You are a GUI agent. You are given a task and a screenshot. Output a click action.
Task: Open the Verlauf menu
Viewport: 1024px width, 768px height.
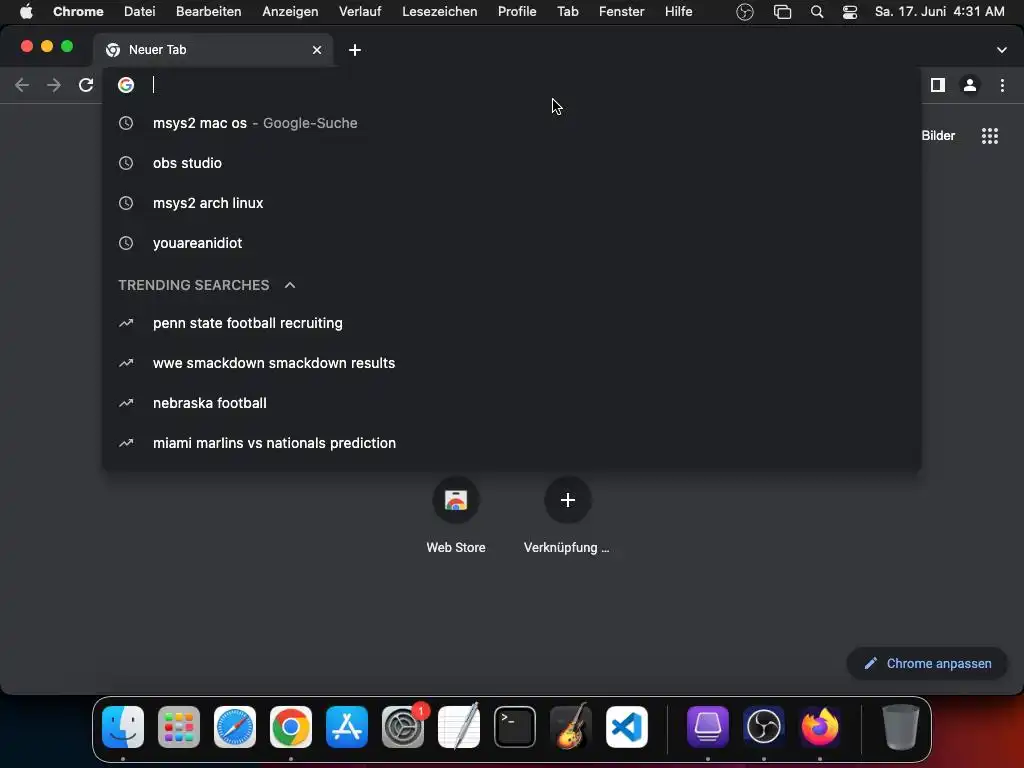point(360,11)
